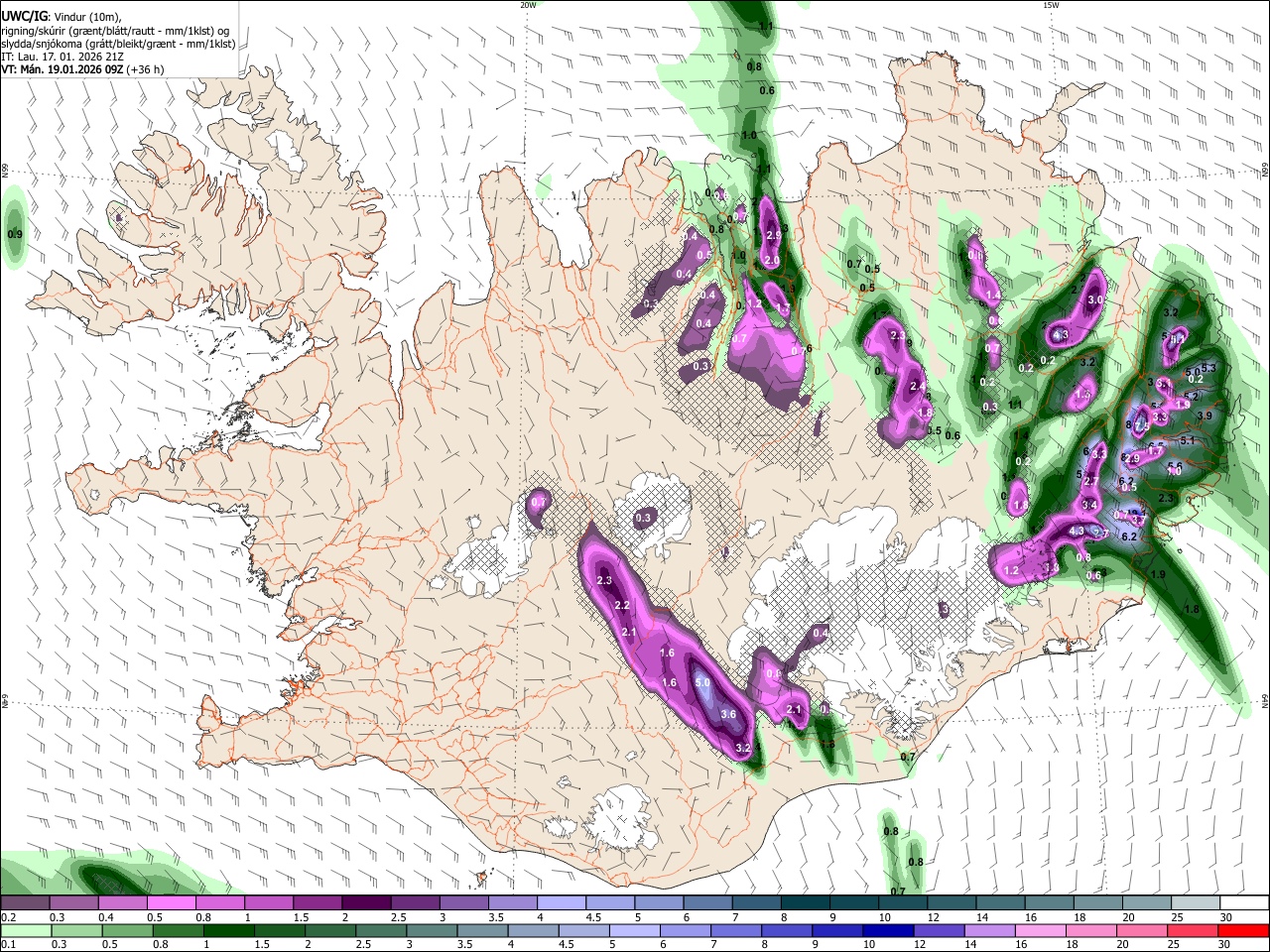Click the 20W longitude label

click(x=529, y=5)
